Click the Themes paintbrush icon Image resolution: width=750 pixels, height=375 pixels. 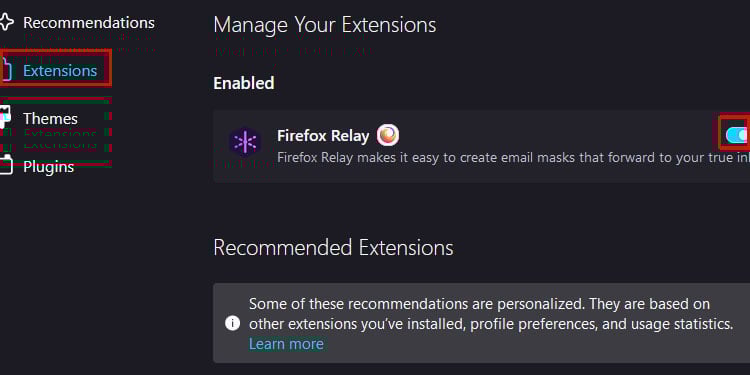click(x=5, y=118)
